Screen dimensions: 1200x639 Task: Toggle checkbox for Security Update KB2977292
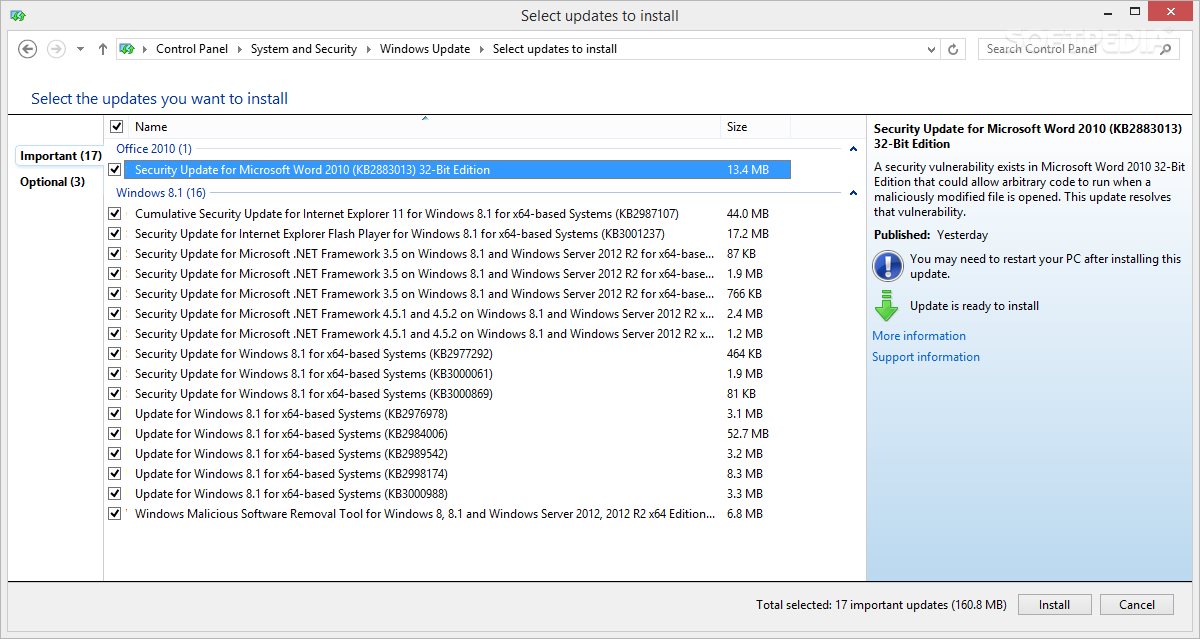[x=115, y=354]
